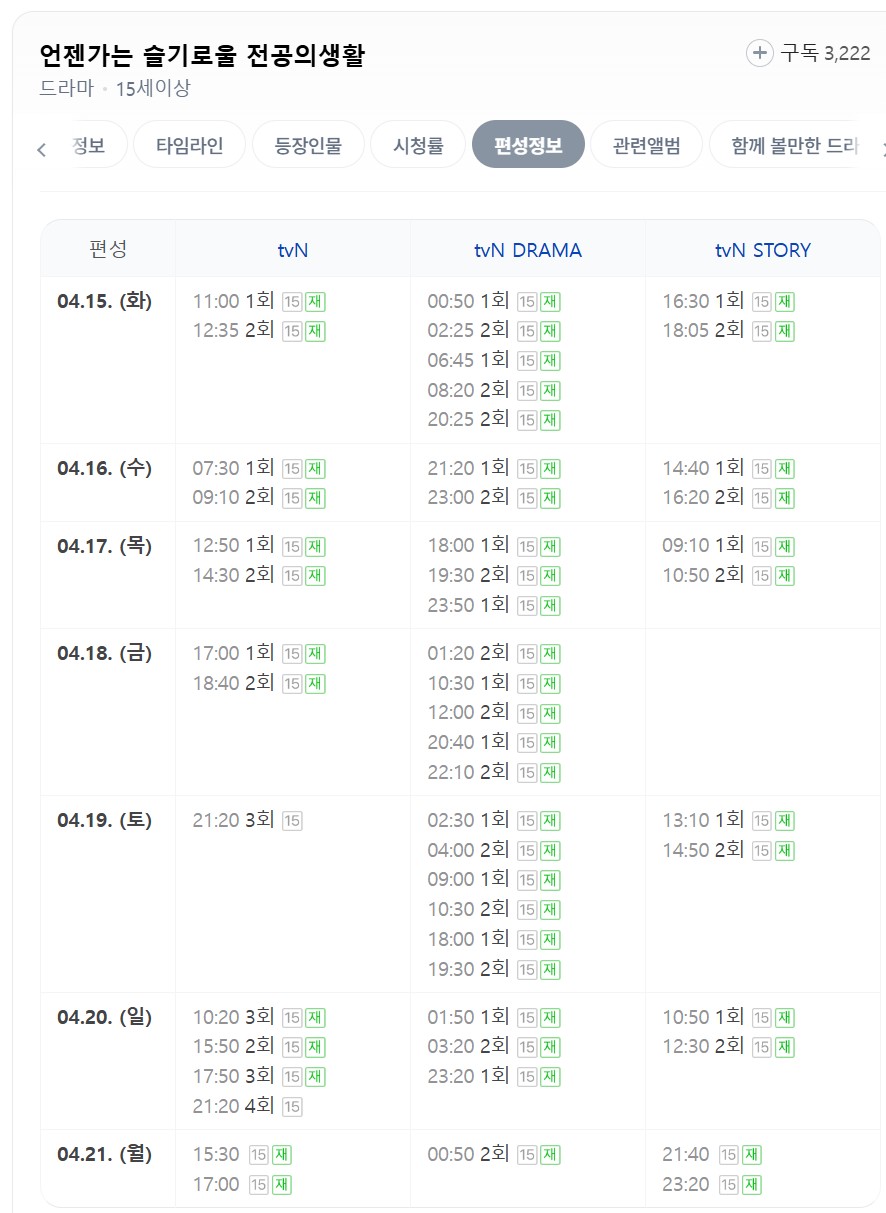This screenshot has height=1213, width=886.
Task: Click tvN STORY 13:10 1회 entry
Action: pos(729,820)
